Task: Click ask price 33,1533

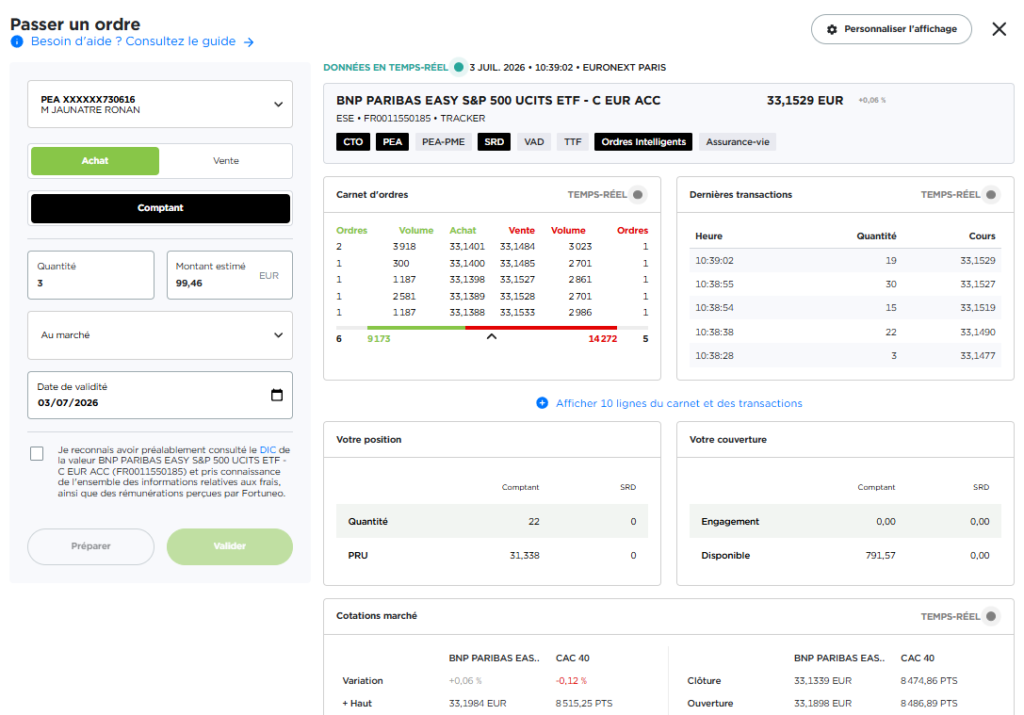Action: [517, 313]
